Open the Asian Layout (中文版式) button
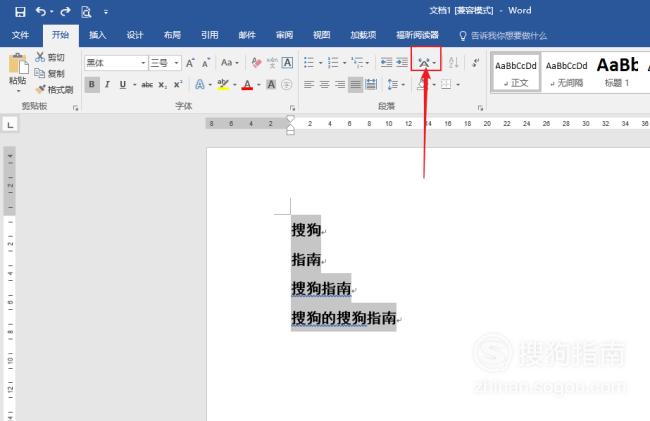The height and width of the screenshot is (421, 650). click(x=426, y=63)
